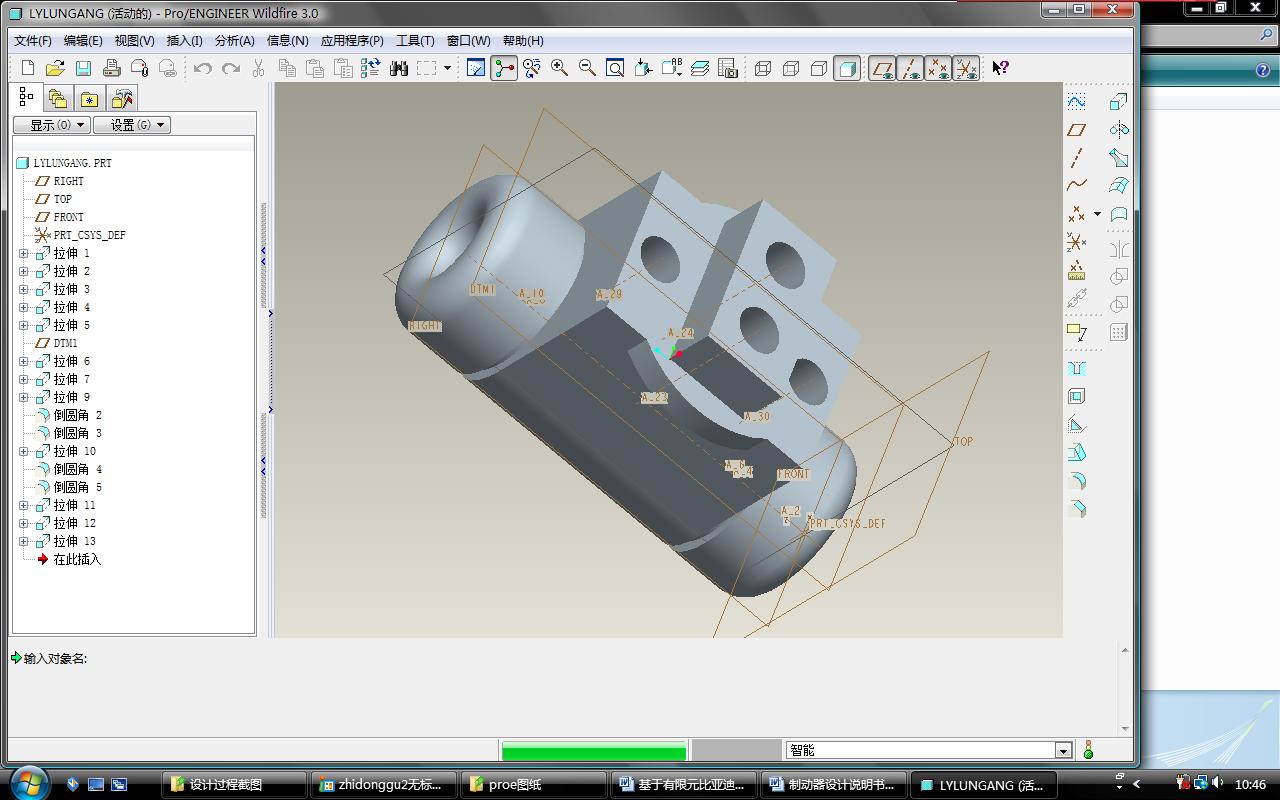The height and width of the screenshot is (800, 1280).
Task: Click the Zoom In magnifier icon
Action: tap(559, 68)
